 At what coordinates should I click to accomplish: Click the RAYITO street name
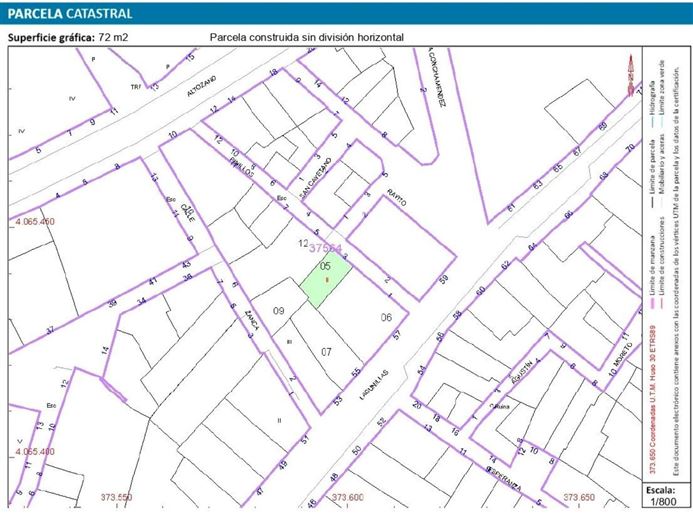coord(396,197)
